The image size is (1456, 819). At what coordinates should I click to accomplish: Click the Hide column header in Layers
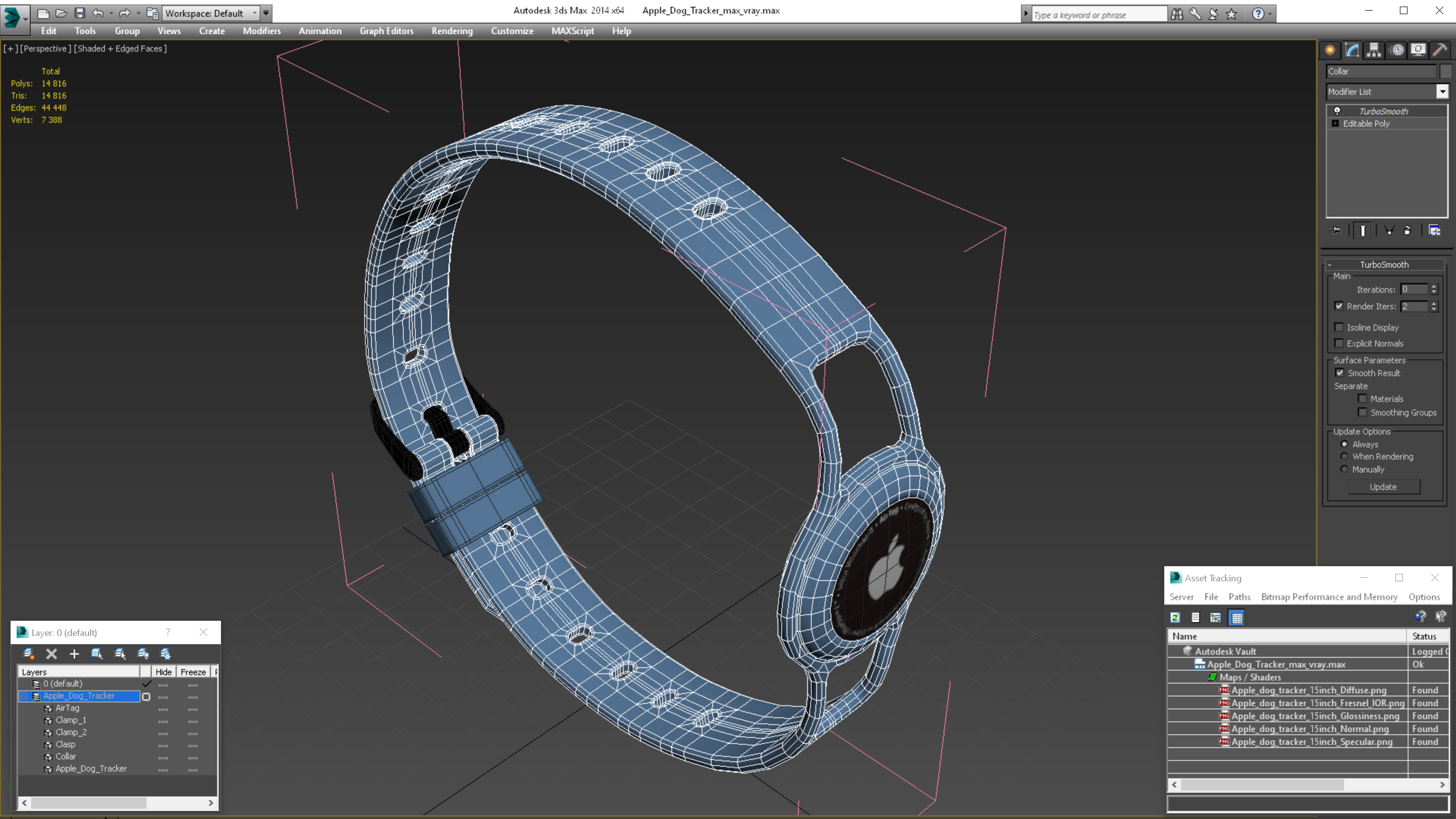(163, 672)
